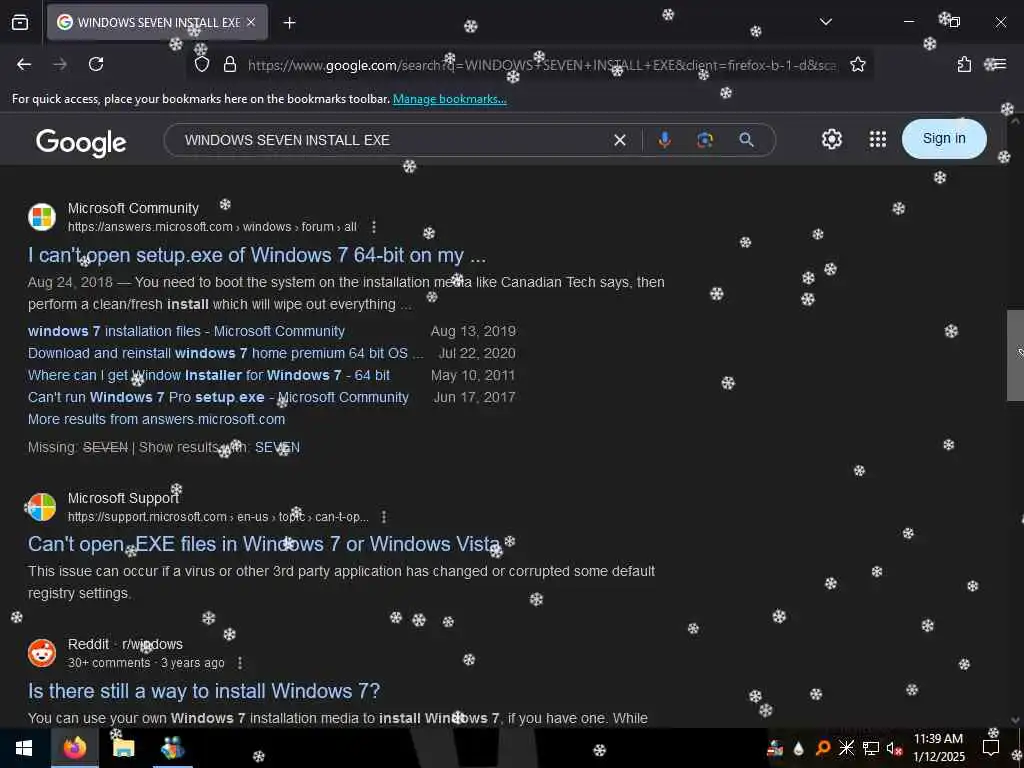Open the Windows Start menu
1024x768 pixels.
(24, 748)
